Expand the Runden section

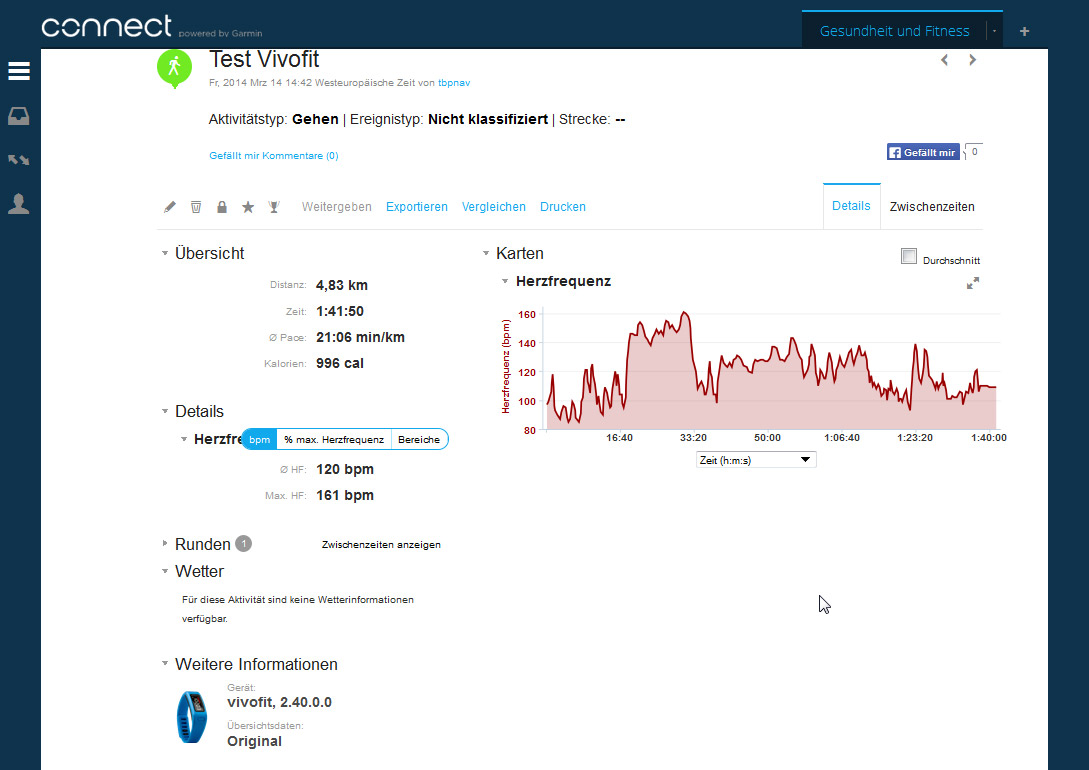coord(166,544)
